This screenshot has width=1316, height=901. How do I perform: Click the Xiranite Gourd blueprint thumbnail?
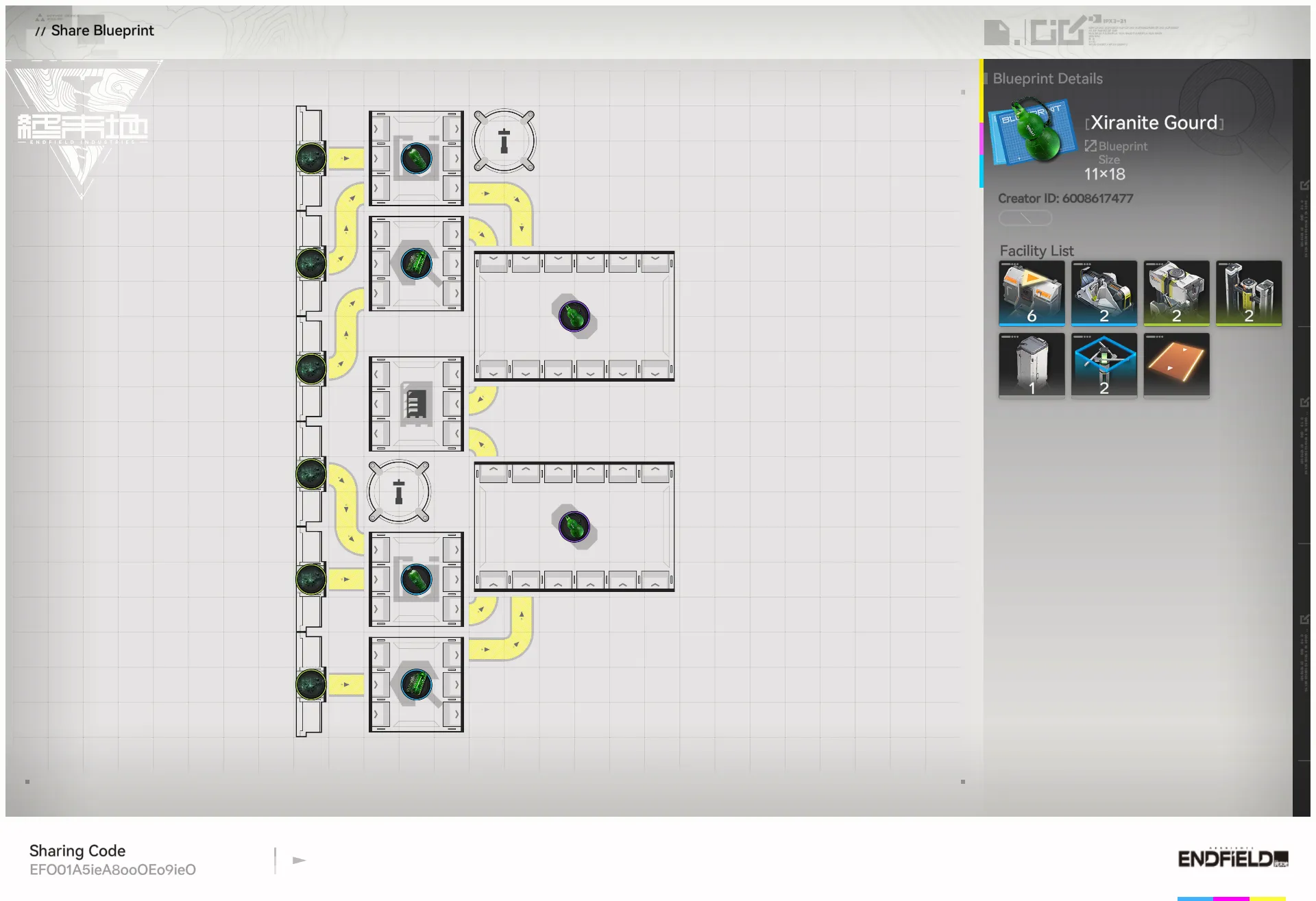pyautogui.click(x=1033, y=132)
